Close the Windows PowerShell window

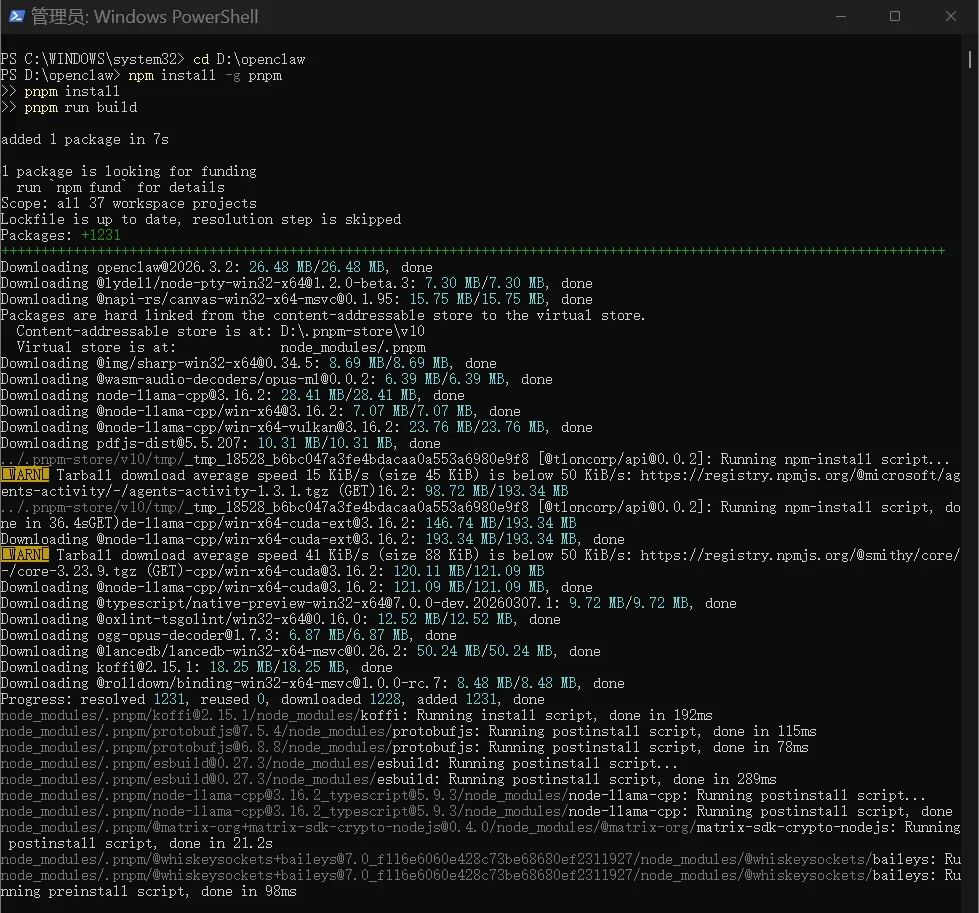coord(950,16)
